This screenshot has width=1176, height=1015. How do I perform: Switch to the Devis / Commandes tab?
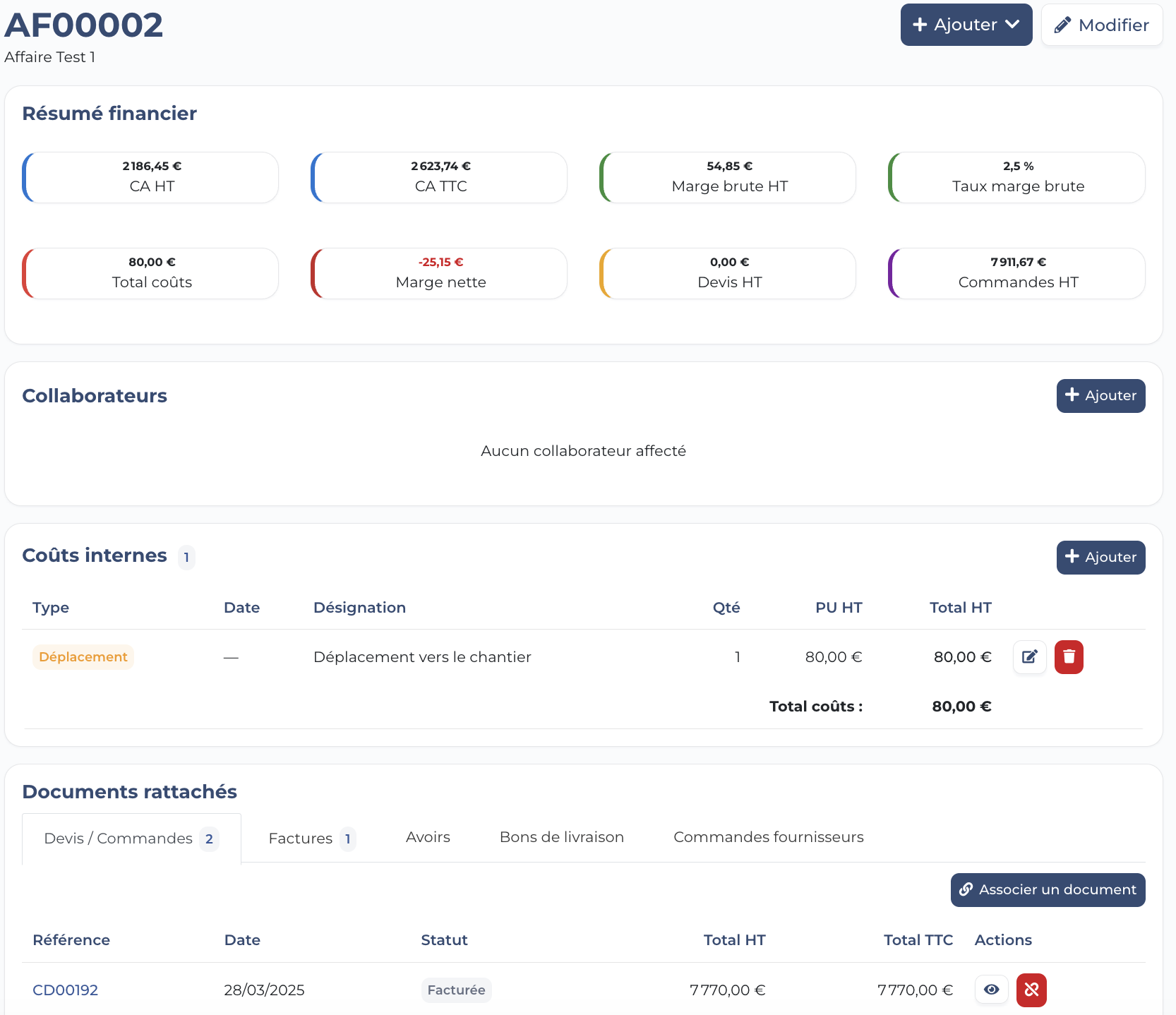pos(131,839)
